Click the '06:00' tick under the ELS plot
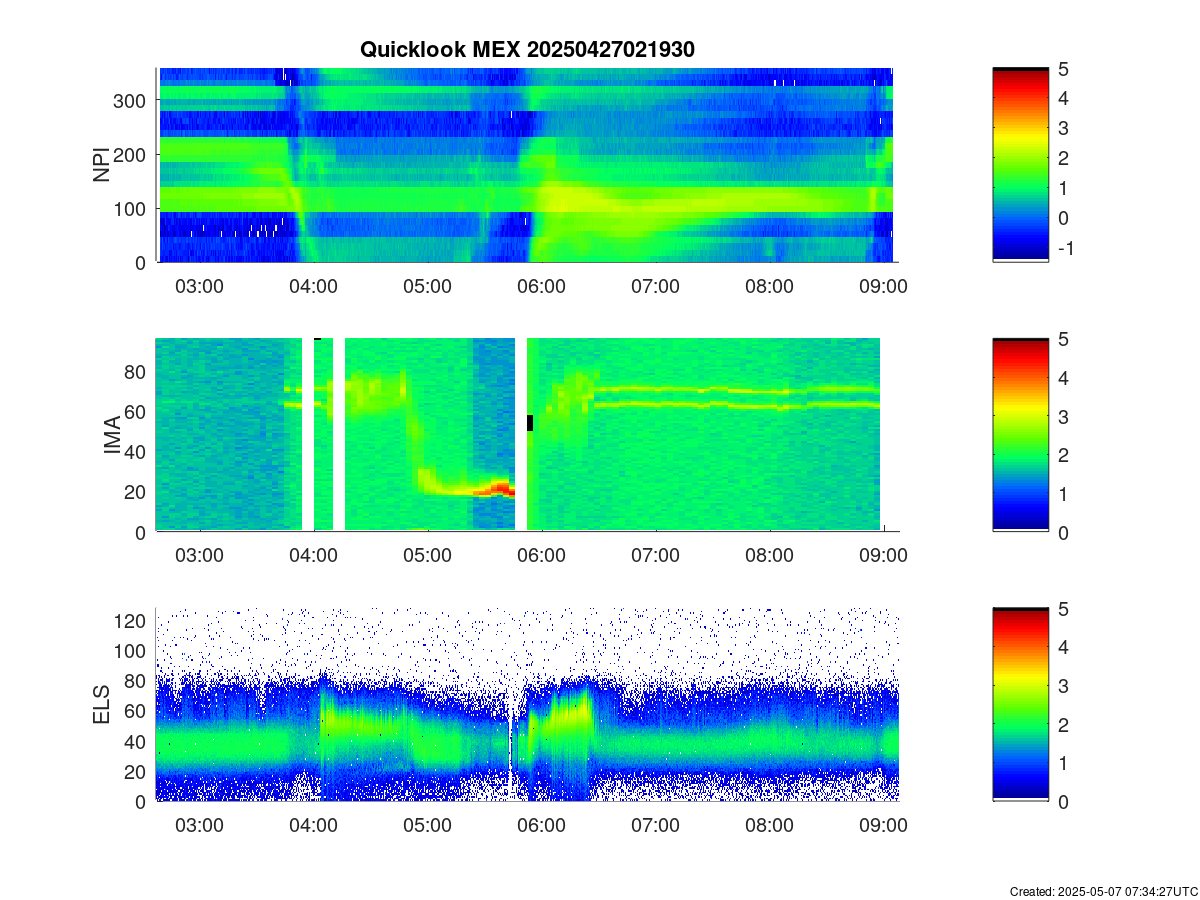 pos(541,825)
